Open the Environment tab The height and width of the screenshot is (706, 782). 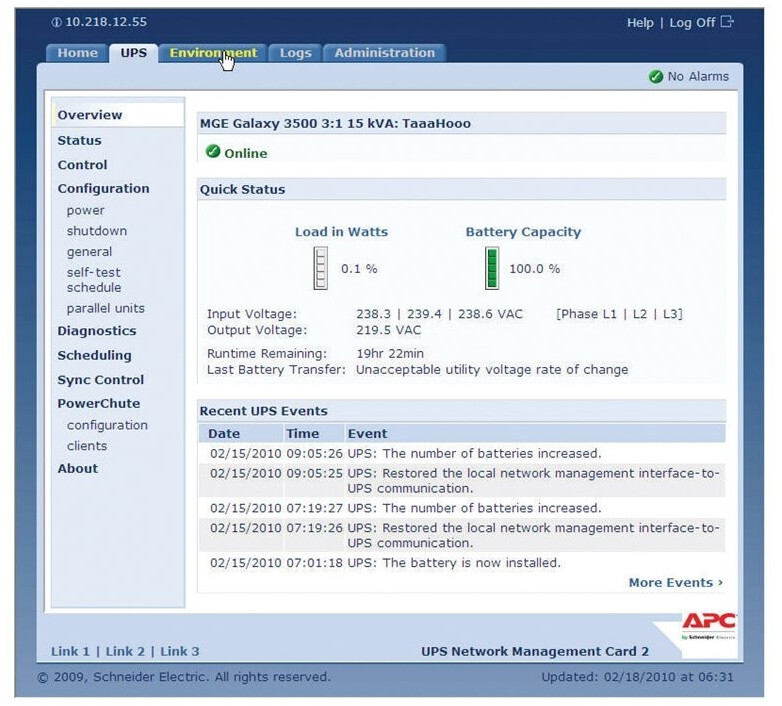tap(213, 53)
